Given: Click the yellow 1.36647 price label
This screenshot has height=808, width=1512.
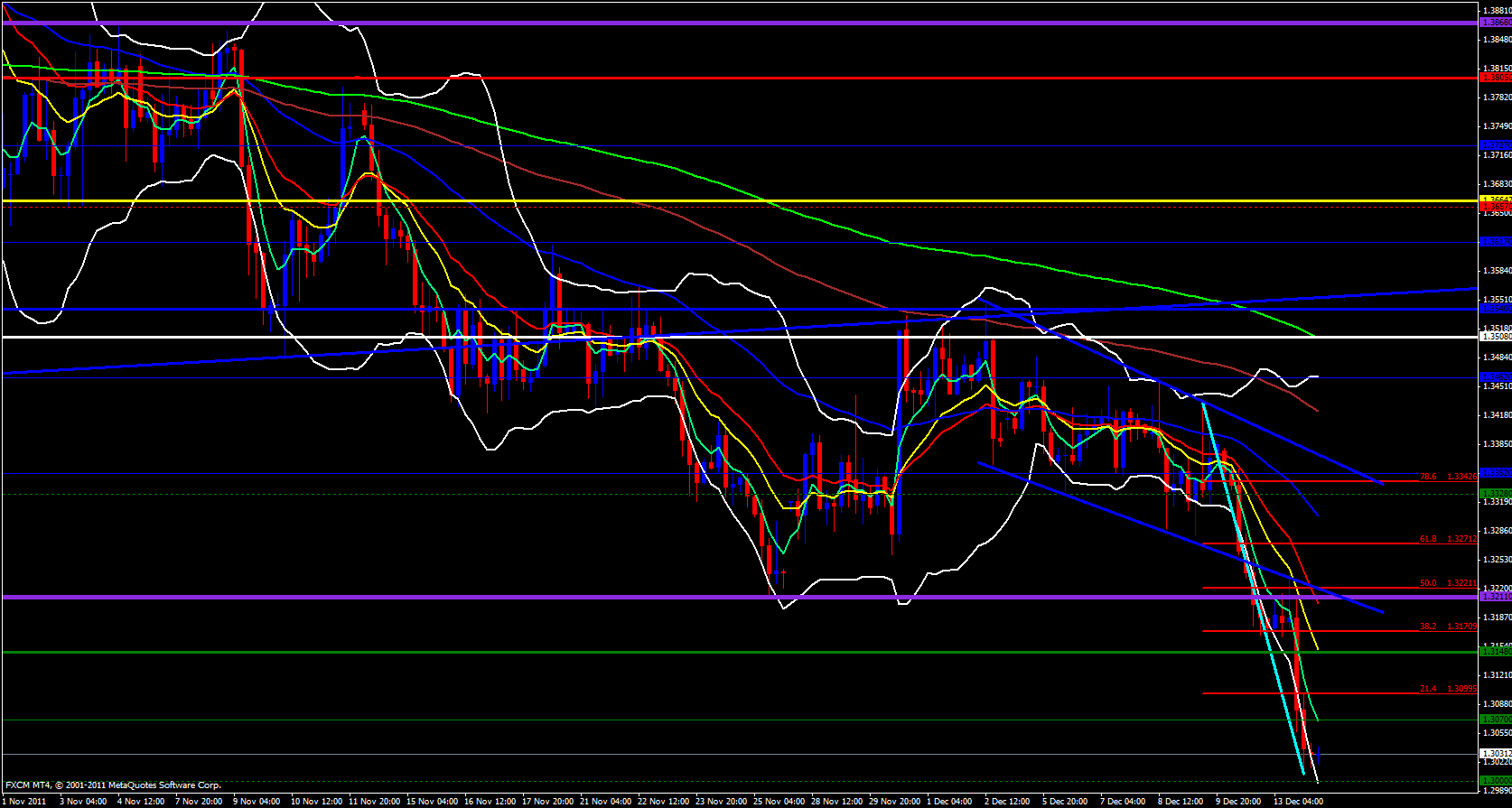Looking at the screenshot, I should (1495, 200).
